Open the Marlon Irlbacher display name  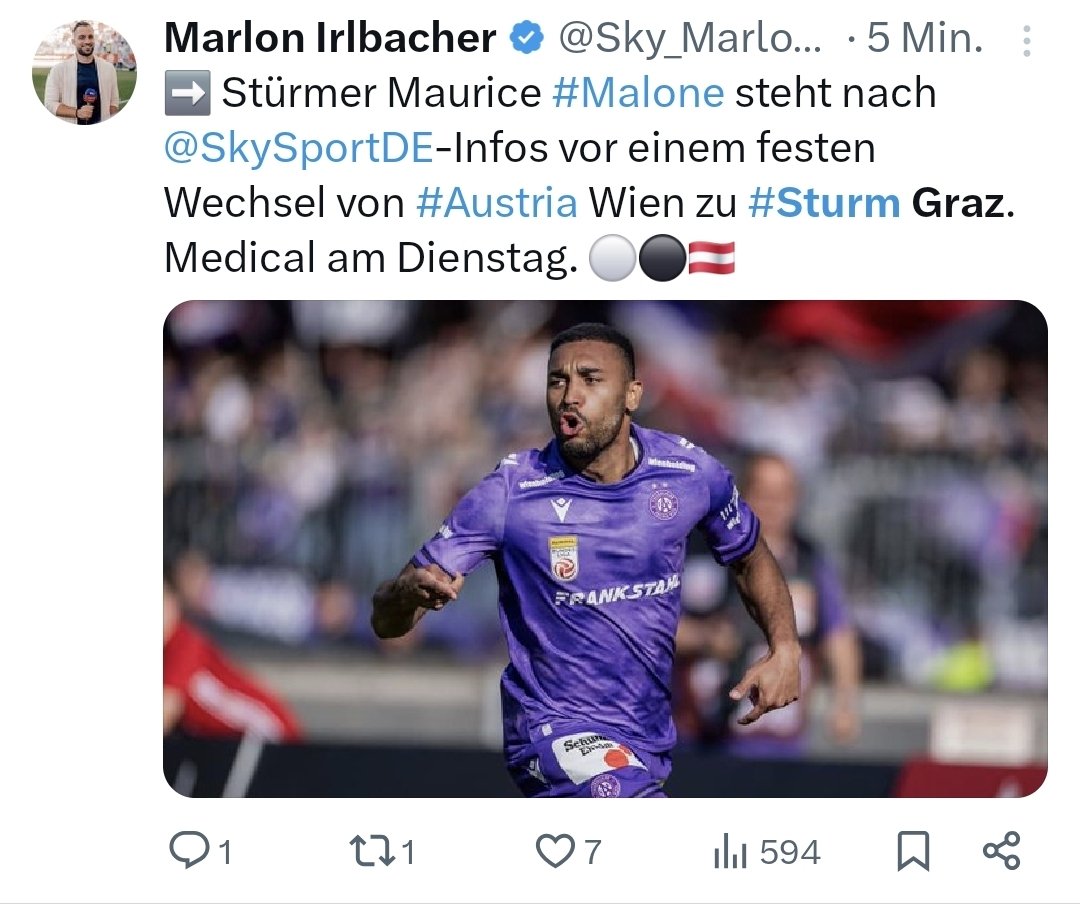(x=330, y=38)
